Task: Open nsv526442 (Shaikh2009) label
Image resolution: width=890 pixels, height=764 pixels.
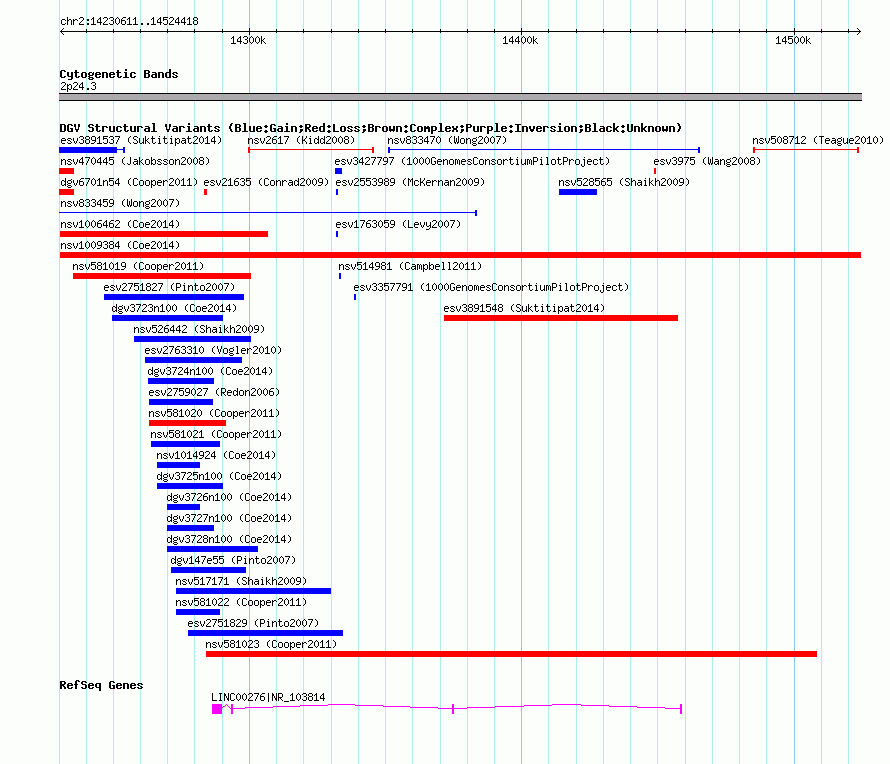Action: pyautogui.click(x=199, y=329)
